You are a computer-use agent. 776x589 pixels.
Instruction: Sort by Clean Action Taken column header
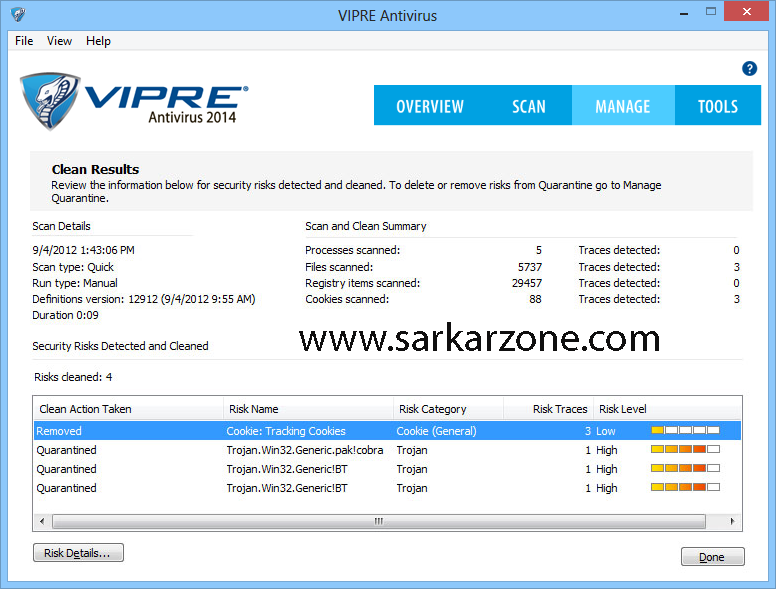click(128, 409)
